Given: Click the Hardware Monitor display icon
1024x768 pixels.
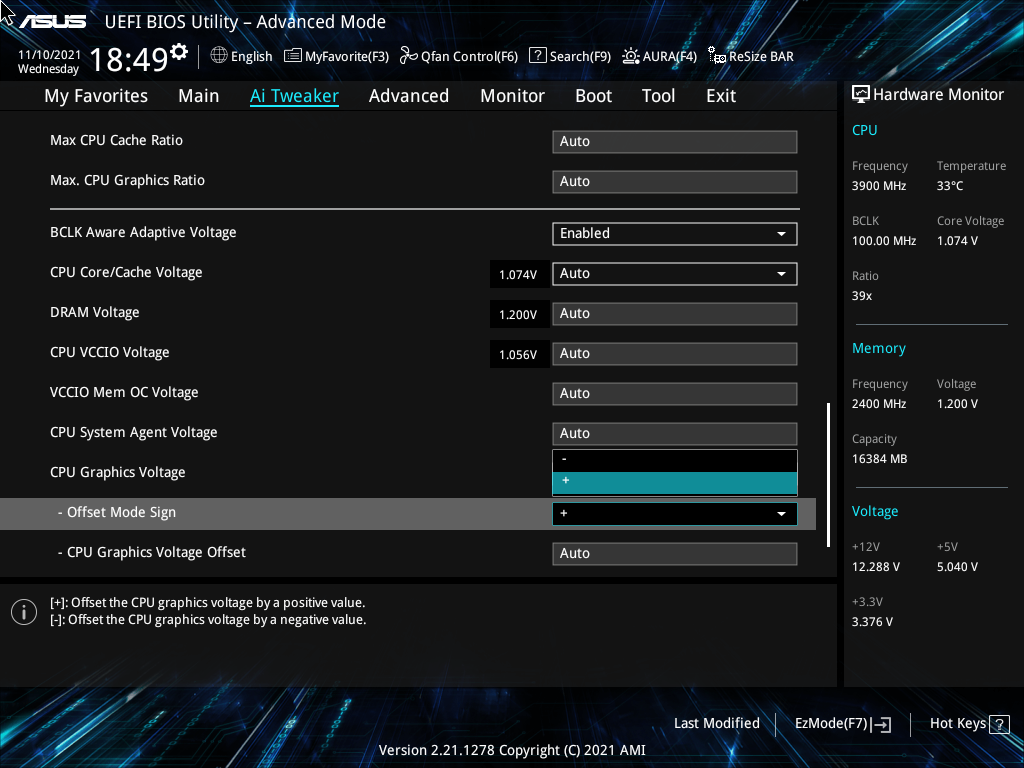Looking at the screenshot, I should [861, 95].
